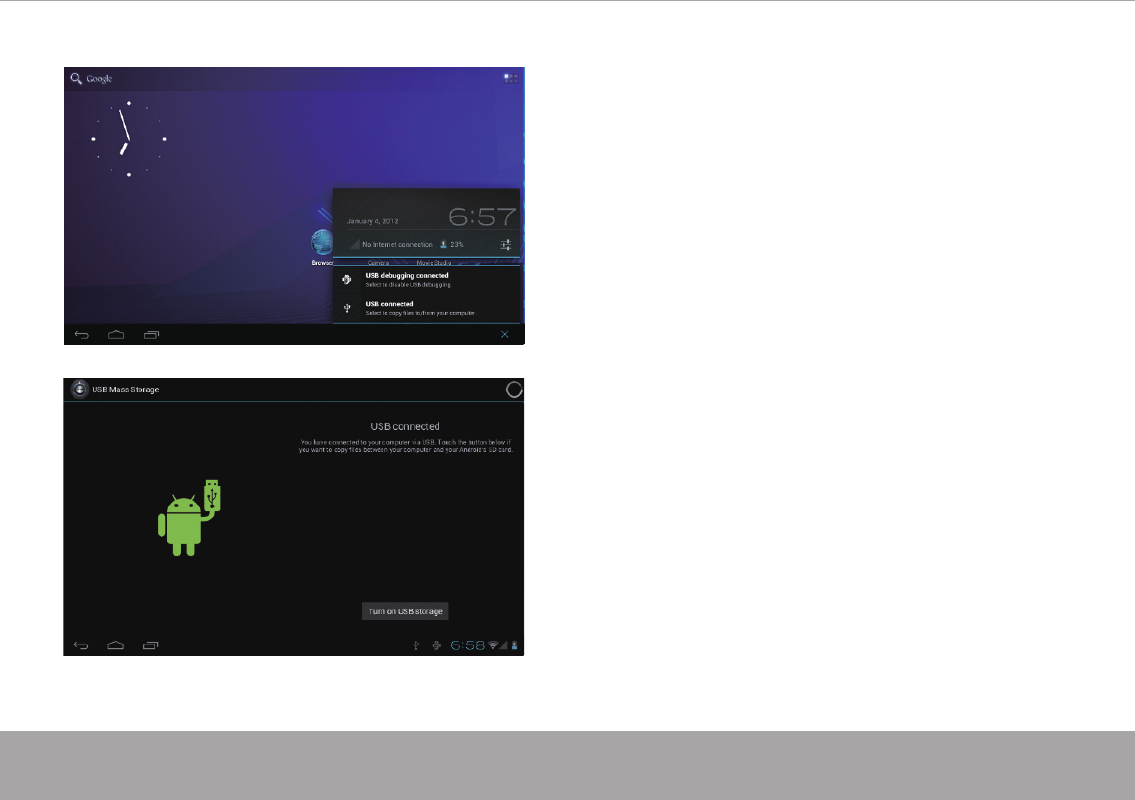The image size is (1135, 800).
Task: Click the 6:57 time in notification panel
Action: coord(482,216)
